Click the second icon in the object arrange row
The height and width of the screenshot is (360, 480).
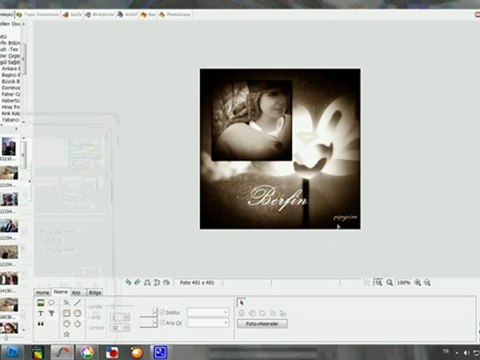[252, 313]
